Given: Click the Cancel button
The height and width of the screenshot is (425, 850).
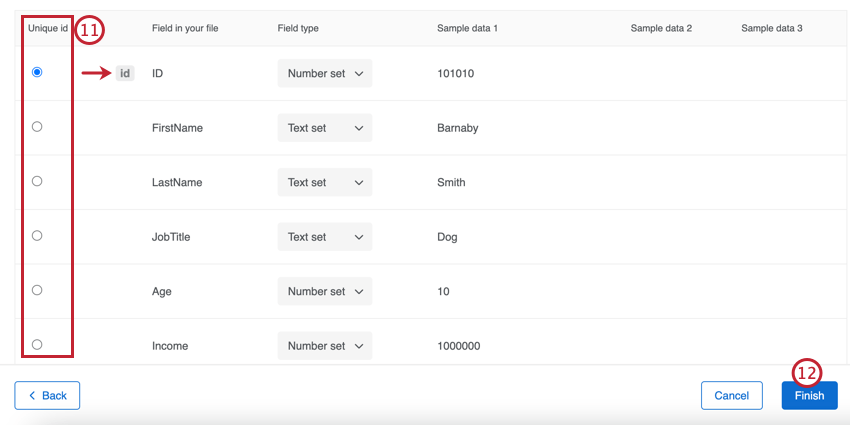Looking at the screenshot, I should tap(731, 395).
